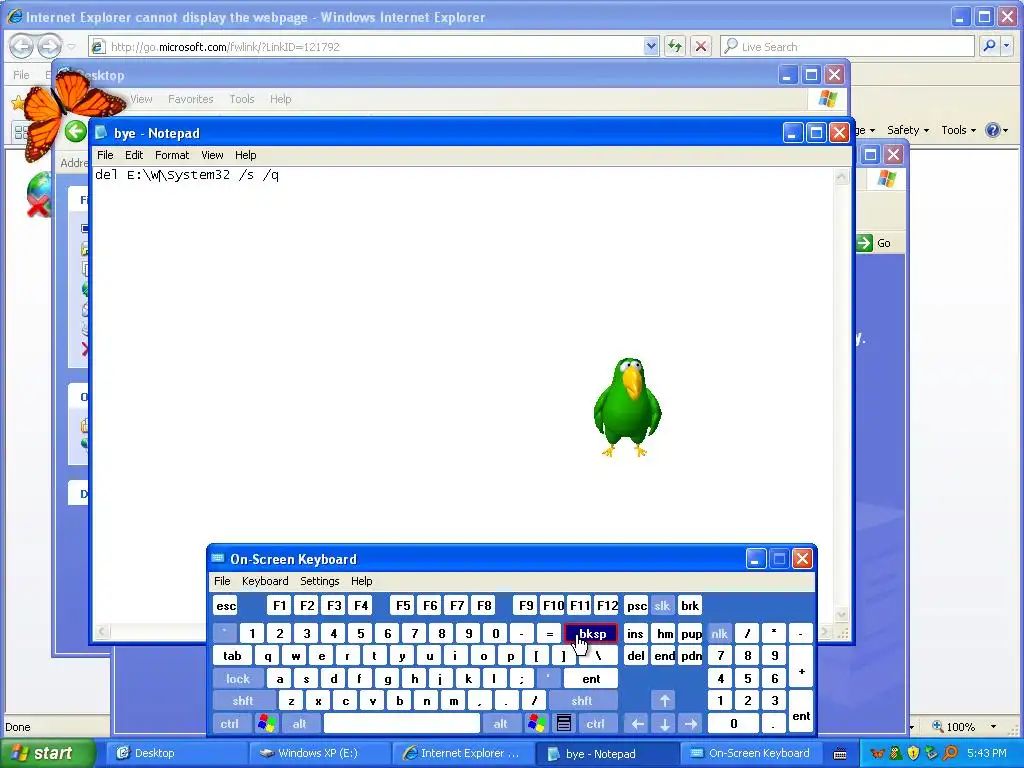Click the Notepad title bar icon
Screen dimensions: 1024x768
(101, 133)
